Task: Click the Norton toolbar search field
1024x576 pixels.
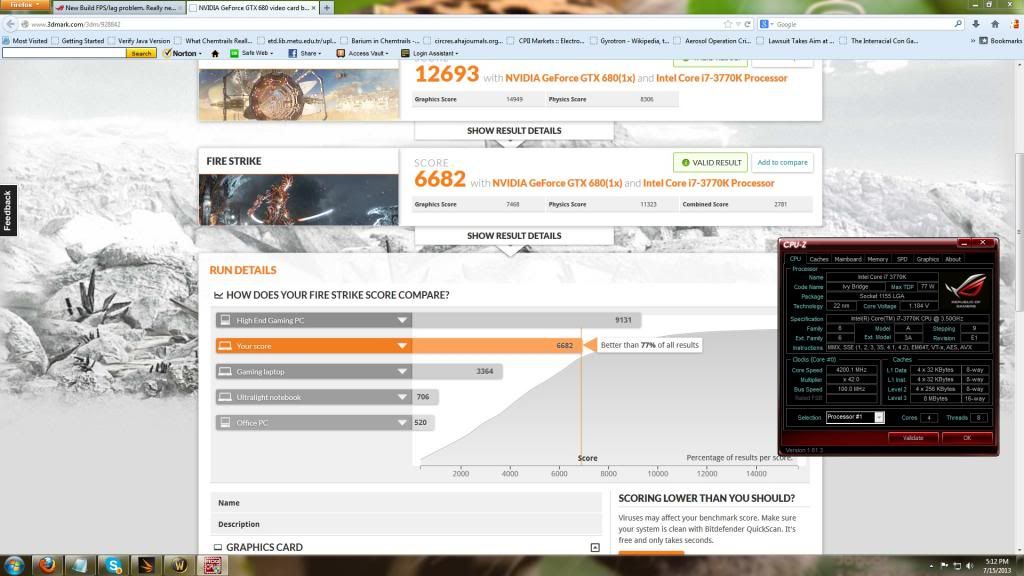Action: coord(64,54)
